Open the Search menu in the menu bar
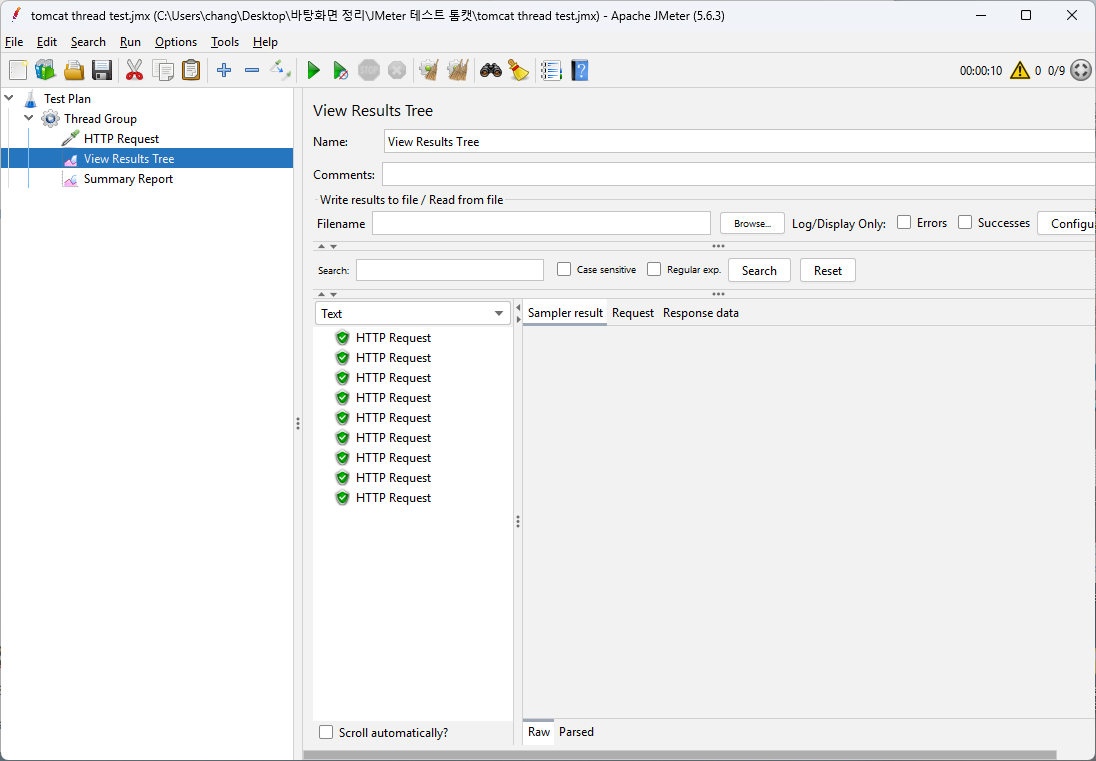Image resolution: width=1096 pixels, height=761 pixels. tap(88, 42)
